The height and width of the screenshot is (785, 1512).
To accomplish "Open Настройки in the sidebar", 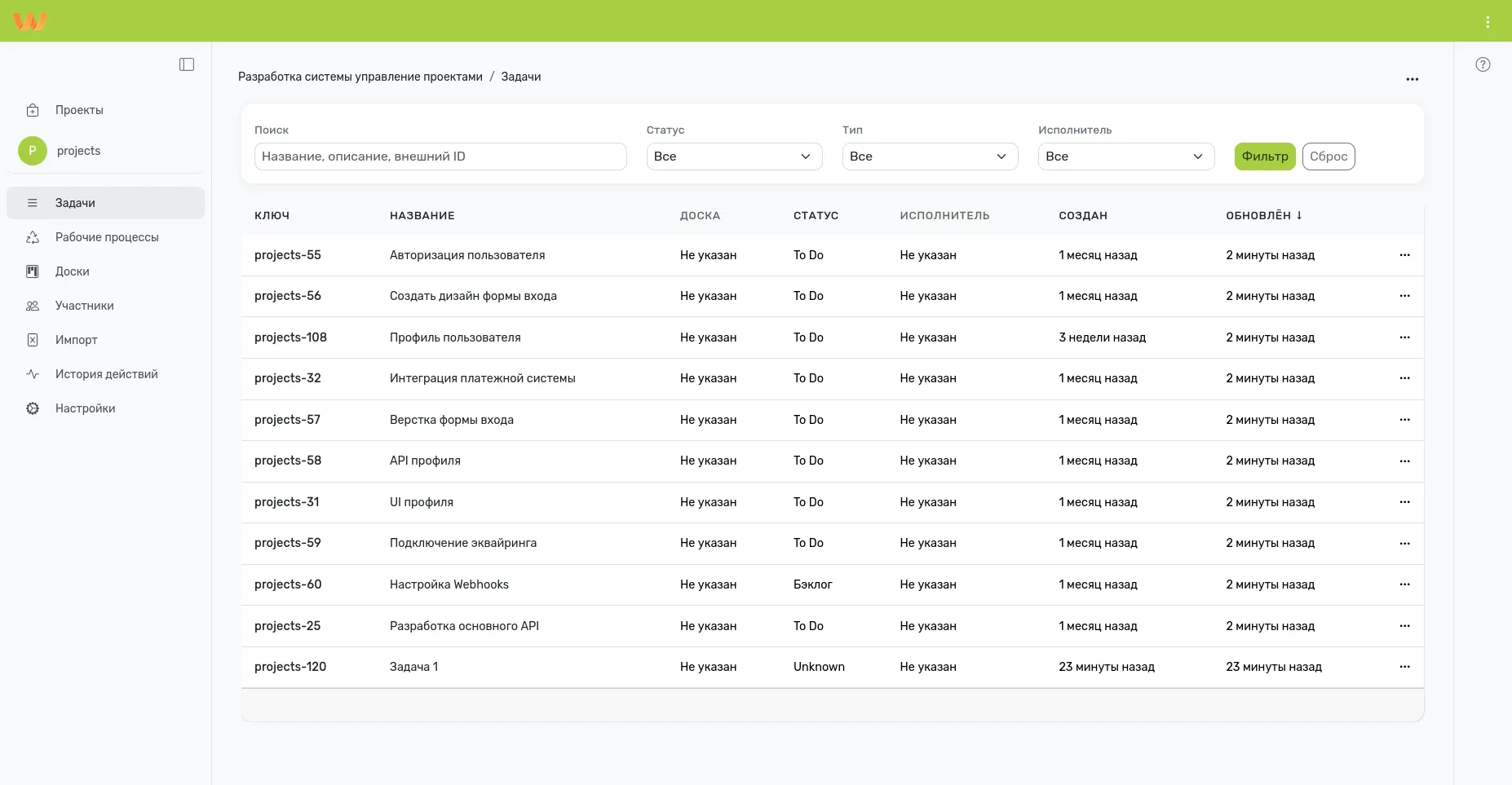I will (x=105, y=408).
